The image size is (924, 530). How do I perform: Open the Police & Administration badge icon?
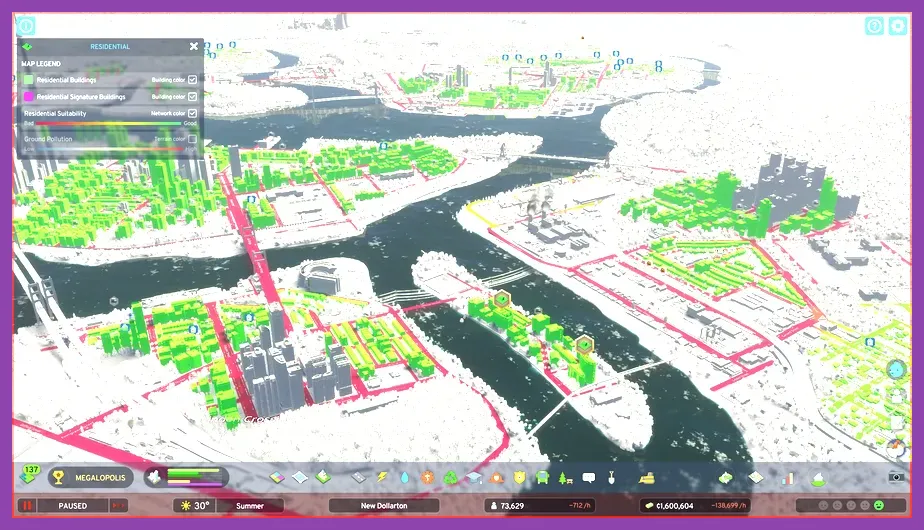pyautogui.click(x=519, y=478)
